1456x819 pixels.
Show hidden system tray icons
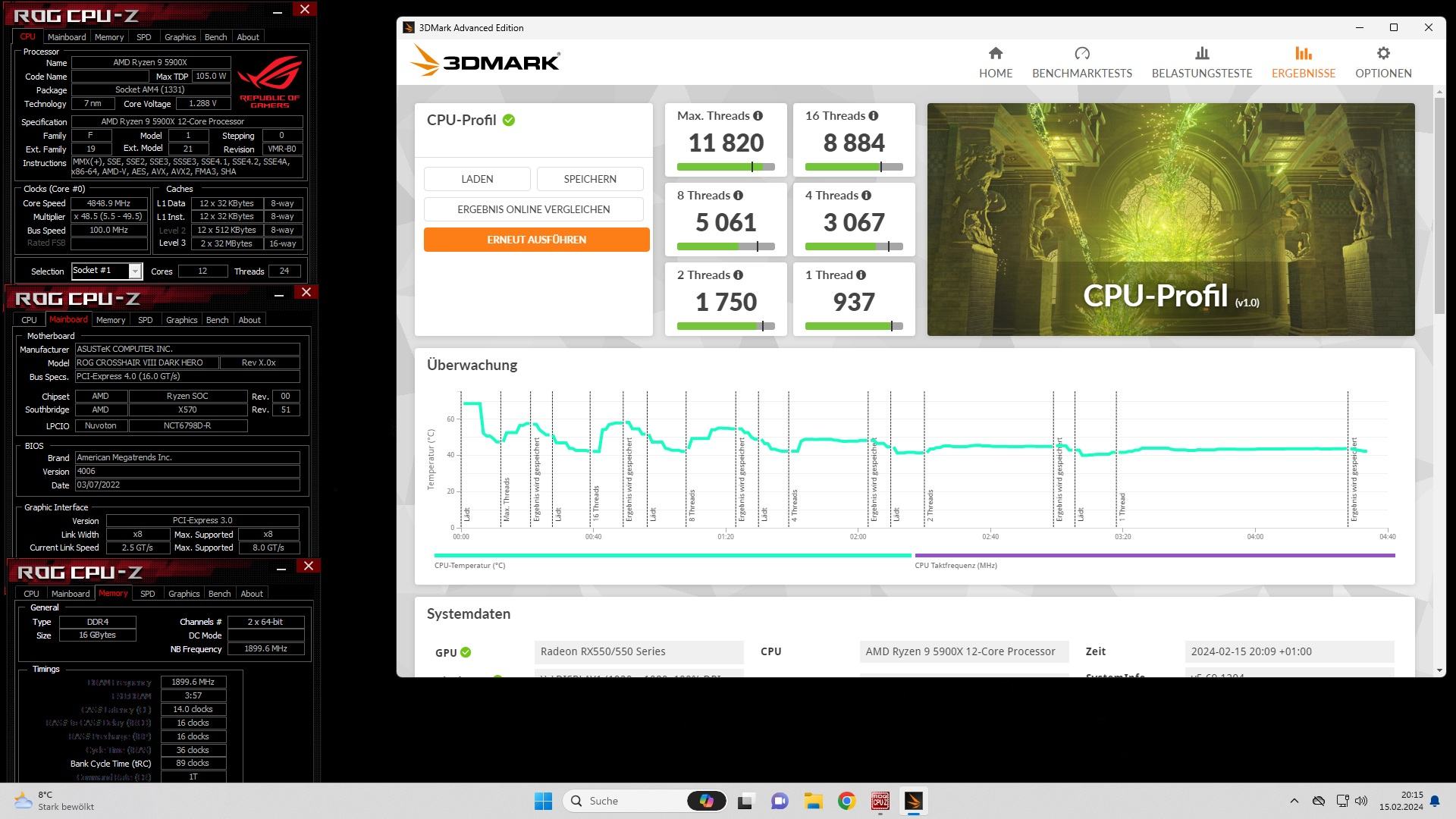1294,801
